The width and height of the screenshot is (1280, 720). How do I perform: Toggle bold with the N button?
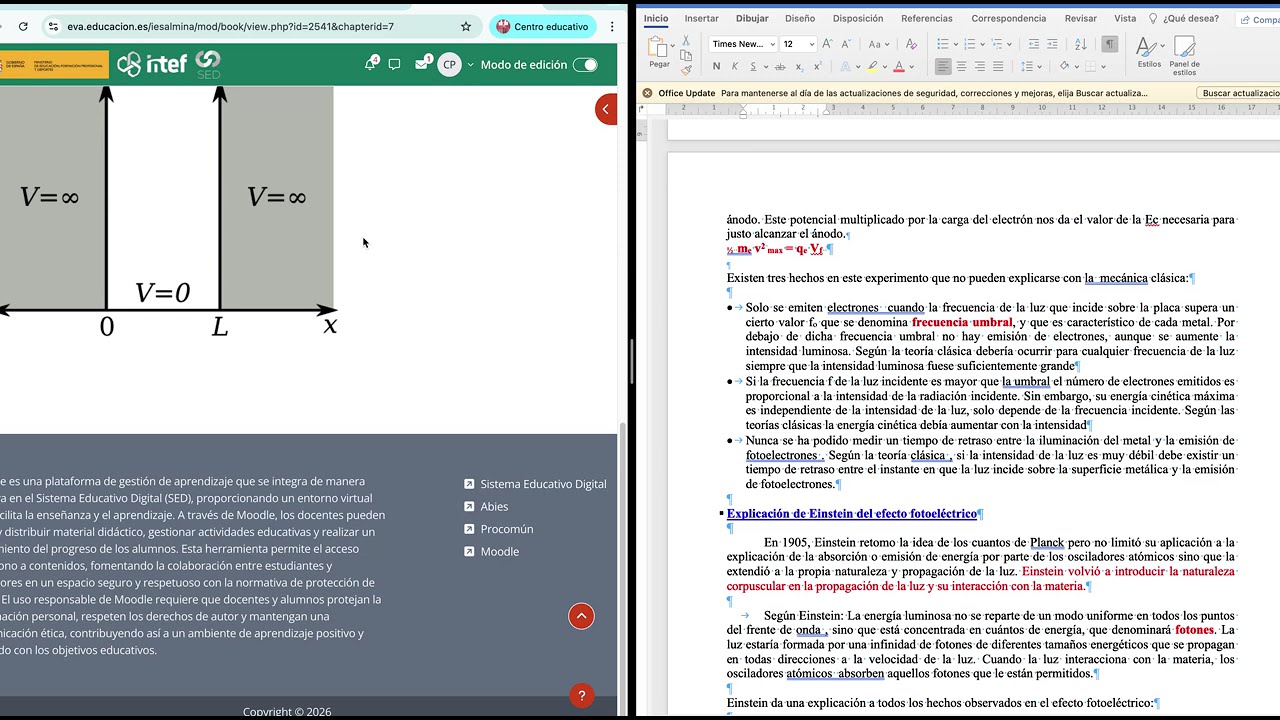(716, 66)
